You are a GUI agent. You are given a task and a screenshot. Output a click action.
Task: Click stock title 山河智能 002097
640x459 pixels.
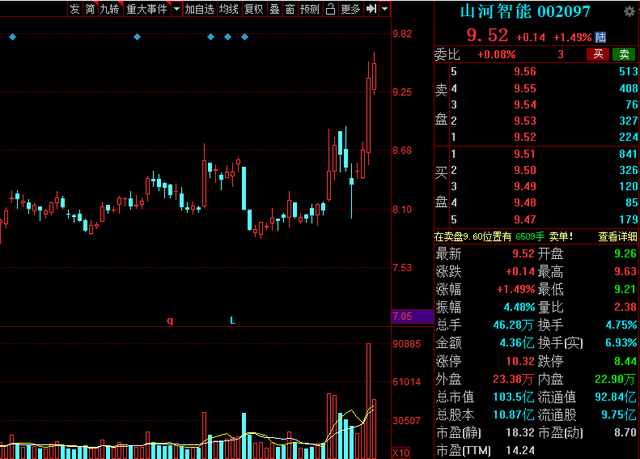click(x=525, y=12)
